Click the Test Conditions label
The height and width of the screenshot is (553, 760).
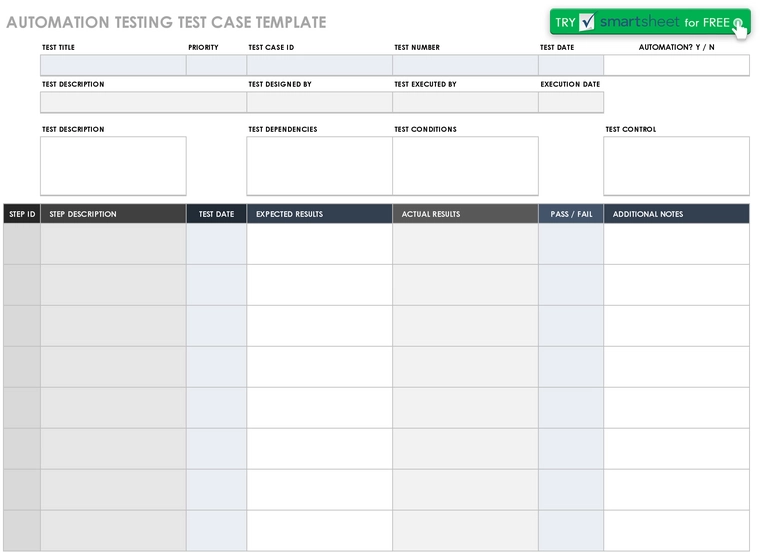[426, 129]
